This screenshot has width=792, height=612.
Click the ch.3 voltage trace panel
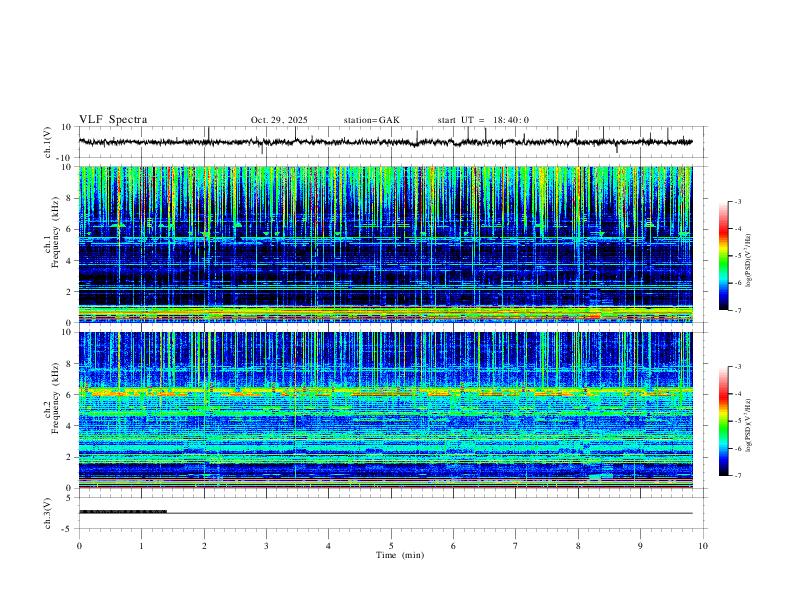pos(393,513)
